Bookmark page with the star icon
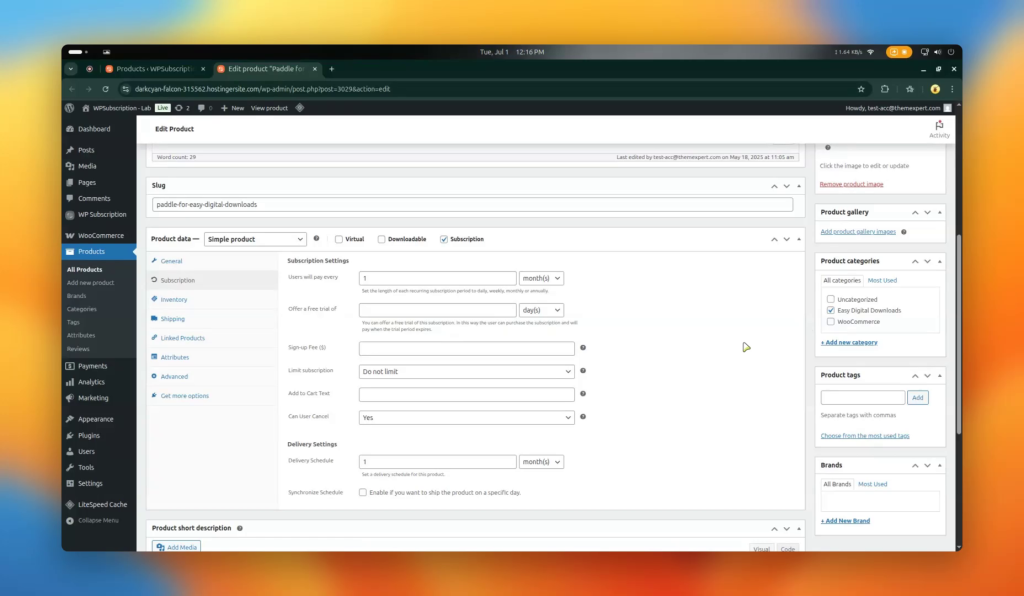The height and width of the screenshot is (596, 1024). click(861, 89)
